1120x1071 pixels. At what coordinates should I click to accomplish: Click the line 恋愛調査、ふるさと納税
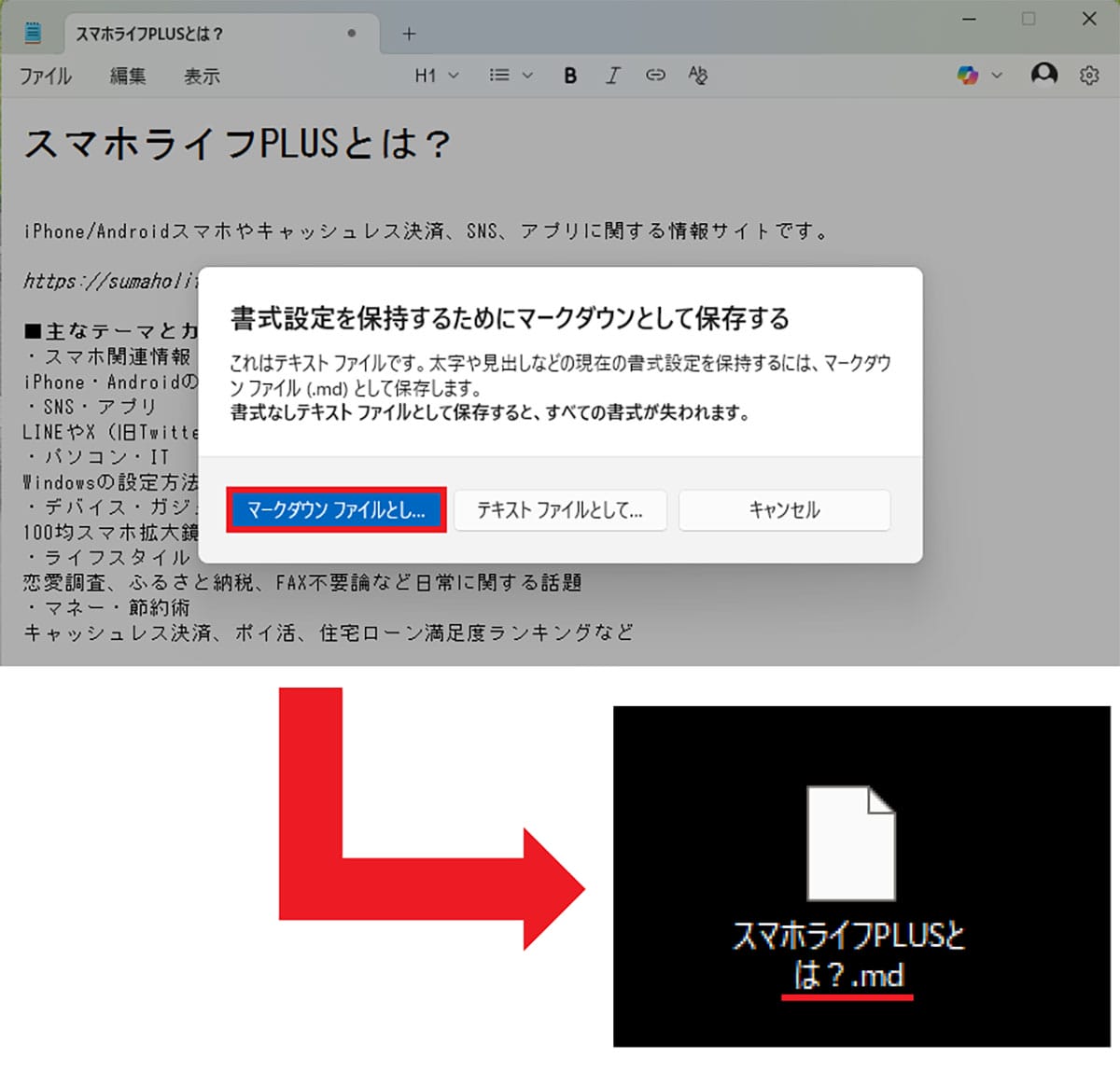coord(302,582)
